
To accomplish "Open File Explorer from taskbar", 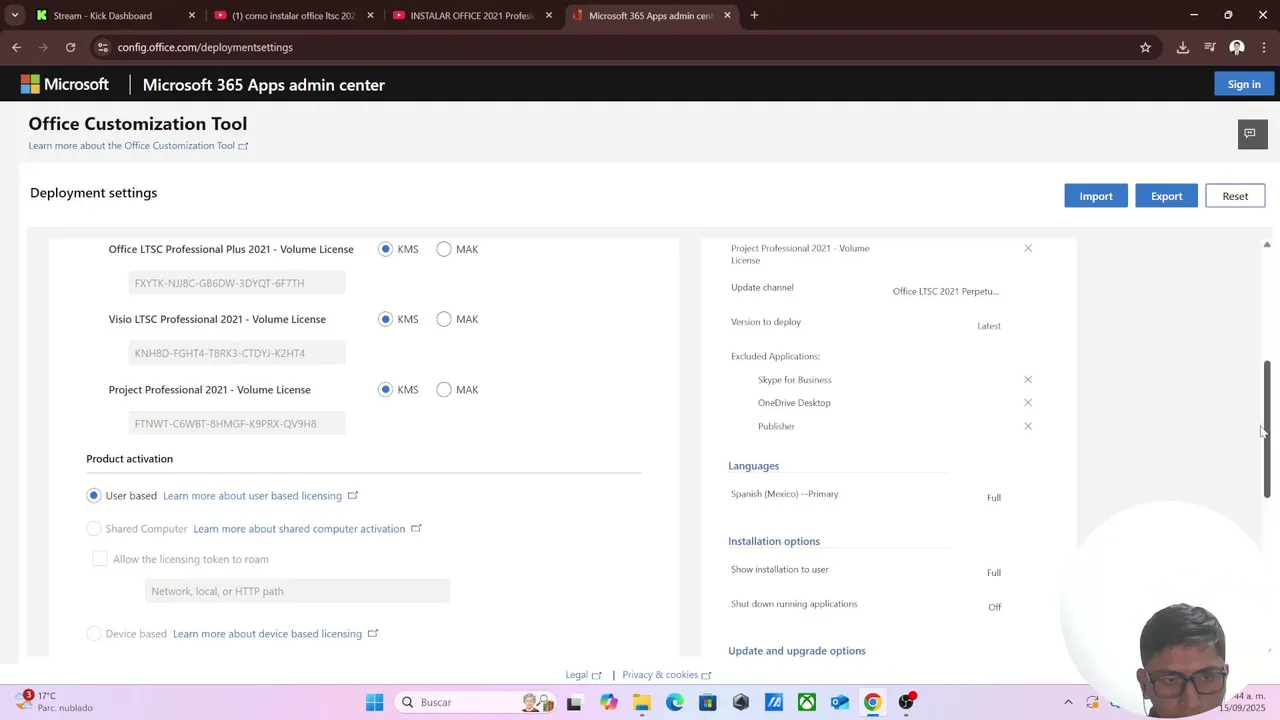I will [x=641, y=702].
